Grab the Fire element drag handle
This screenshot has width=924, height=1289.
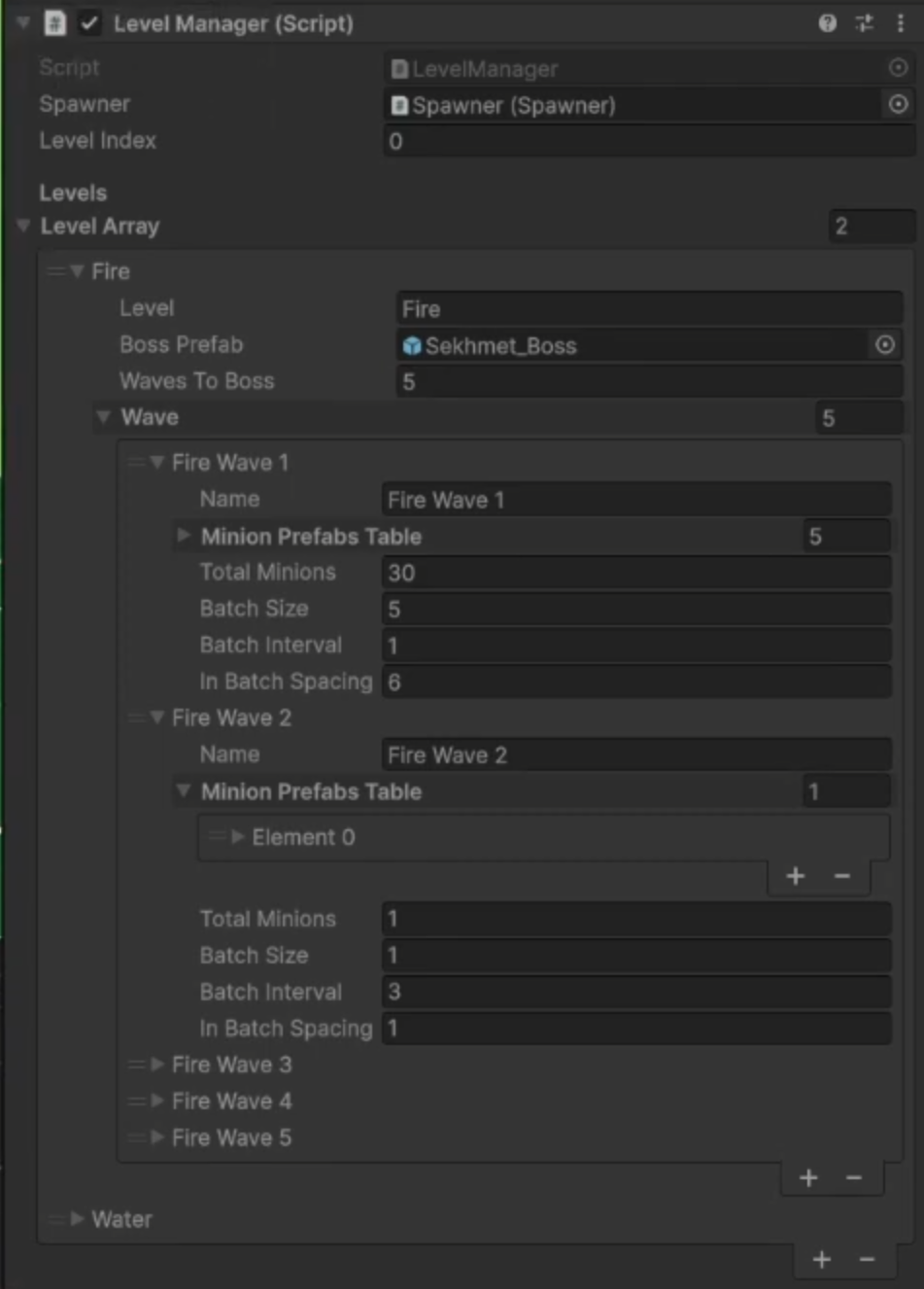[x=56, y=271]
